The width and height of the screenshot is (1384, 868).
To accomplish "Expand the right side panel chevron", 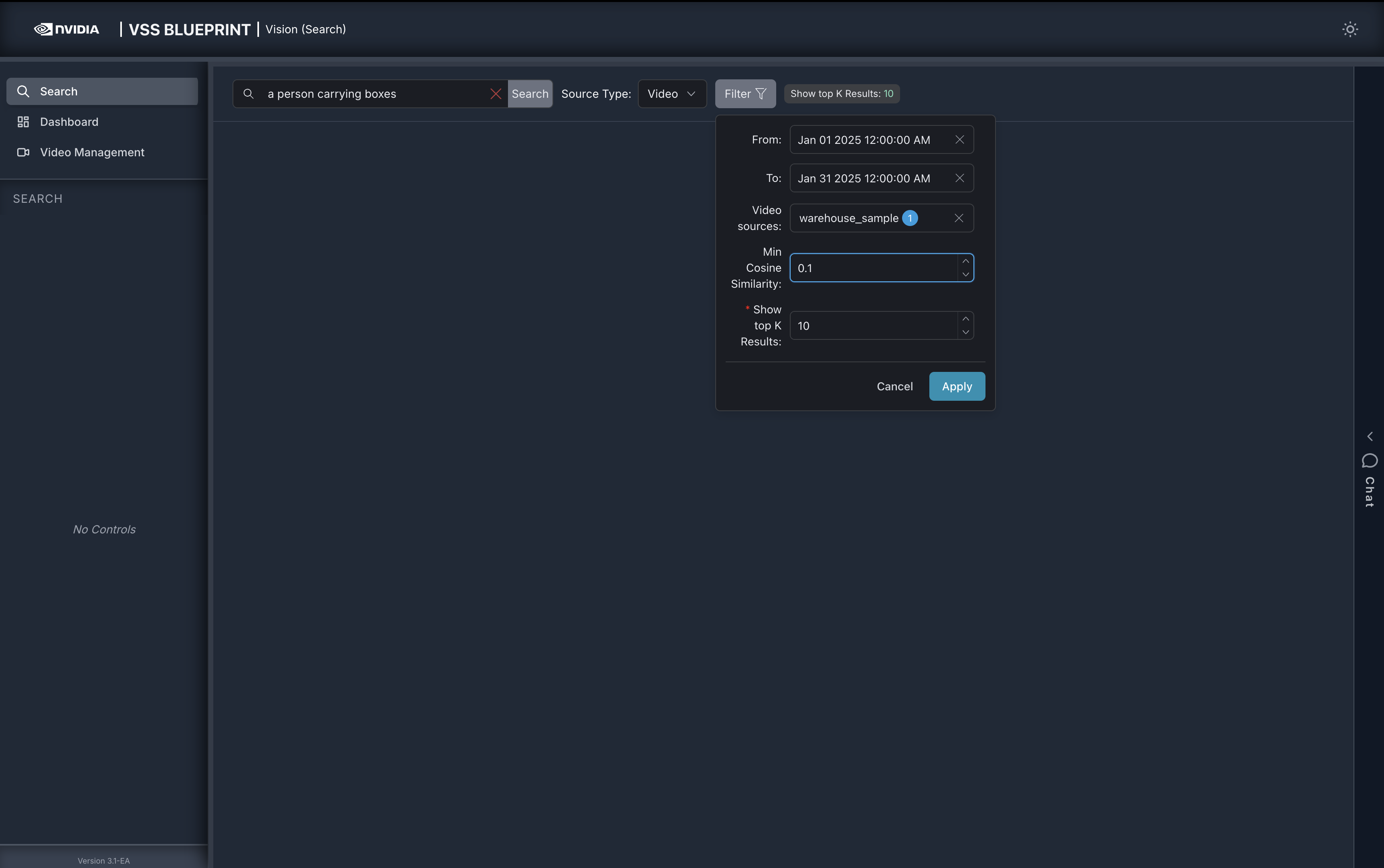I will [x=1370, y=436].
